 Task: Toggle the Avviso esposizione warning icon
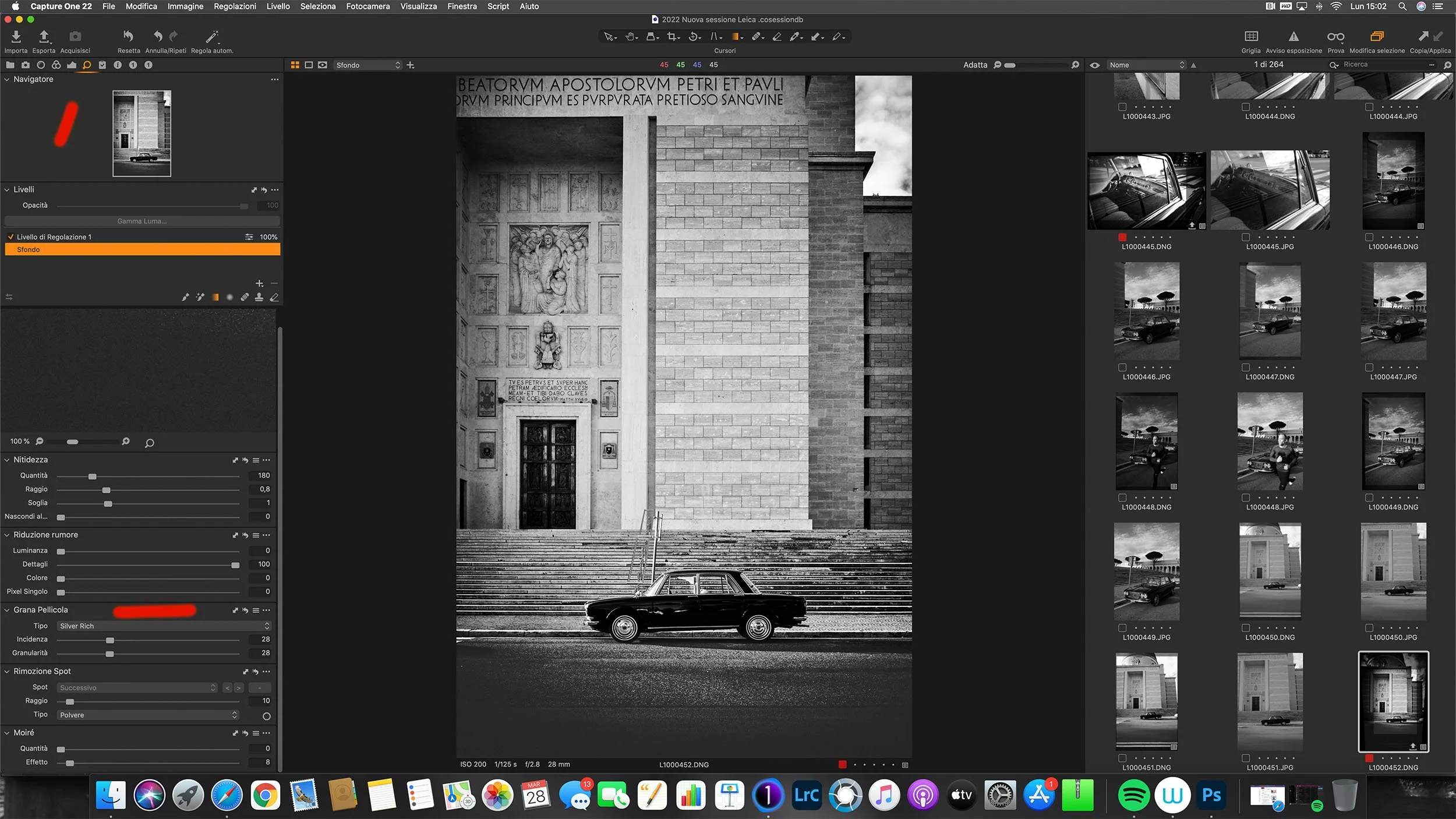[1294, 37]
